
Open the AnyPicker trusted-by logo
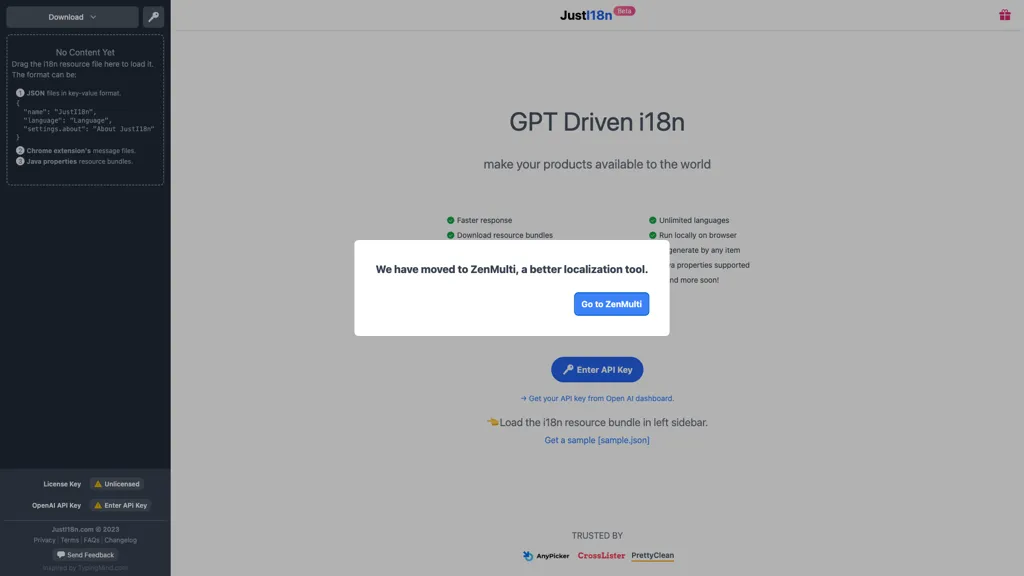coord(546,556)
